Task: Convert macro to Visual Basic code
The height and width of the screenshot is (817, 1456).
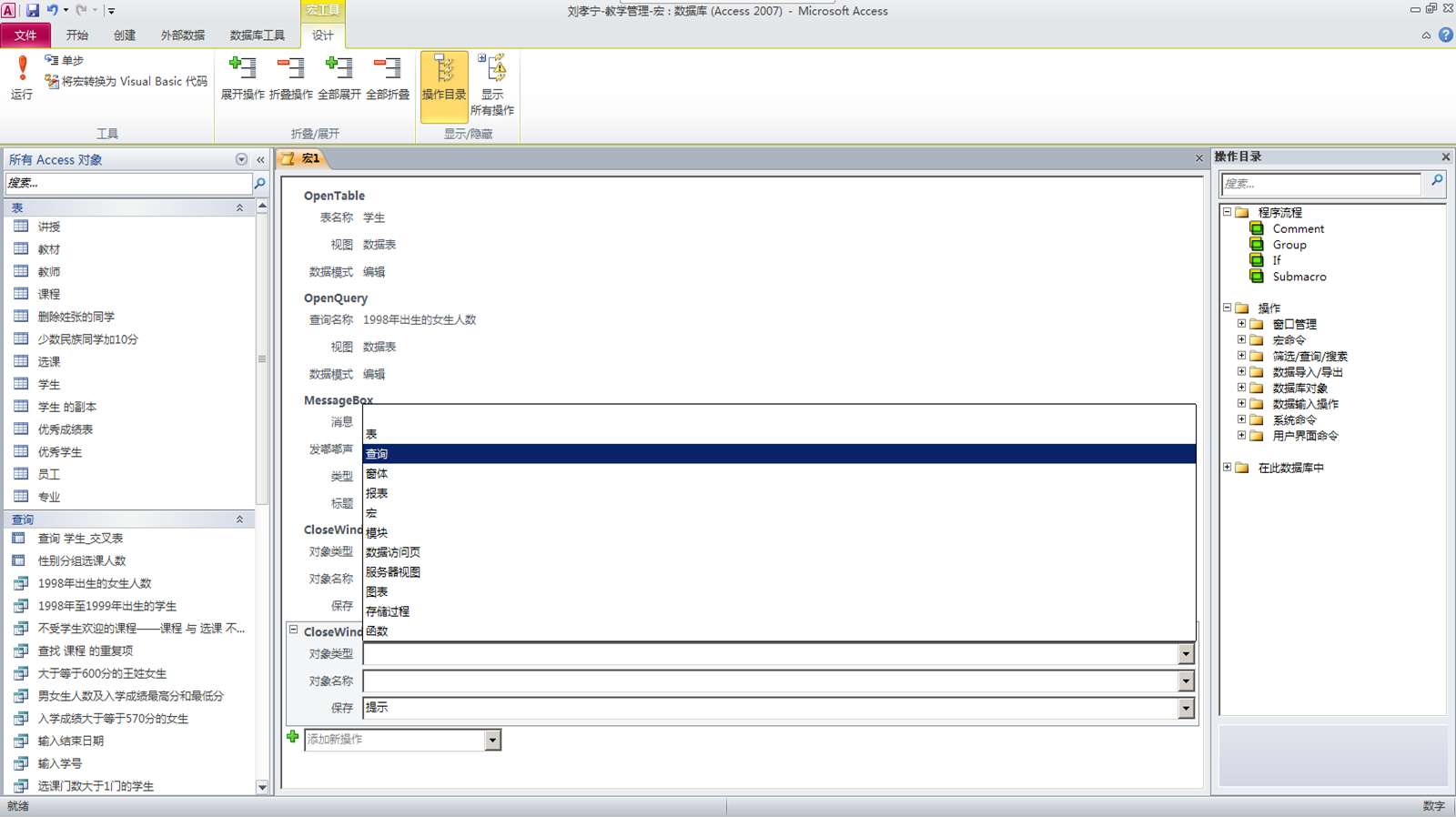Action: 127,81
